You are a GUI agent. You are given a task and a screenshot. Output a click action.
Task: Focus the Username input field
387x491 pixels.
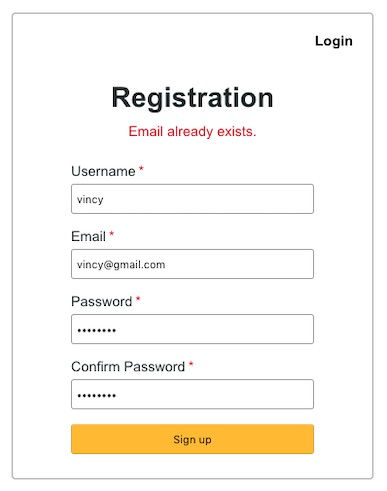pos(192,199)
